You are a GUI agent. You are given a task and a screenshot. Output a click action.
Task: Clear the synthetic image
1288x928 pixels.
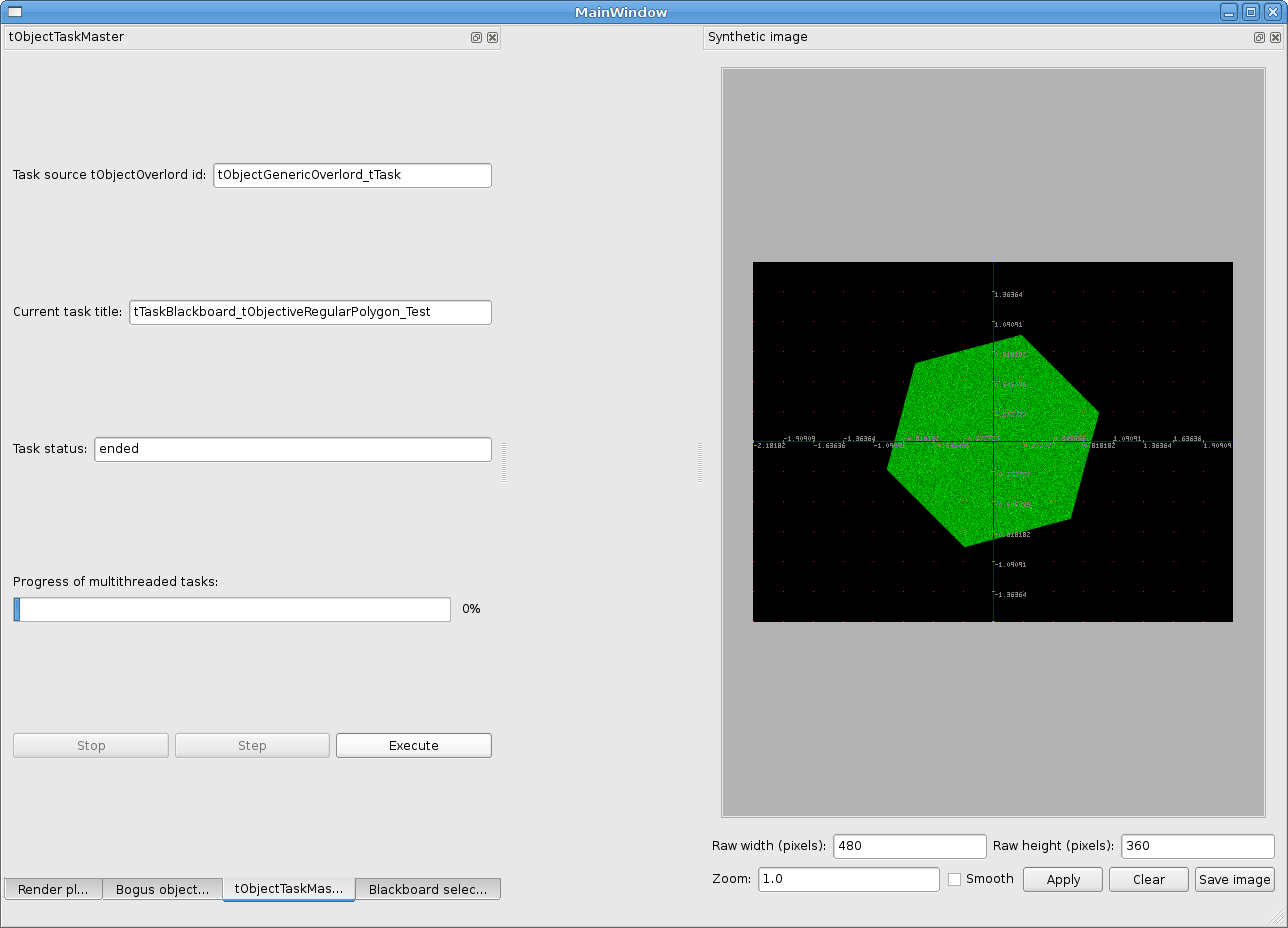click(1148, 880)
